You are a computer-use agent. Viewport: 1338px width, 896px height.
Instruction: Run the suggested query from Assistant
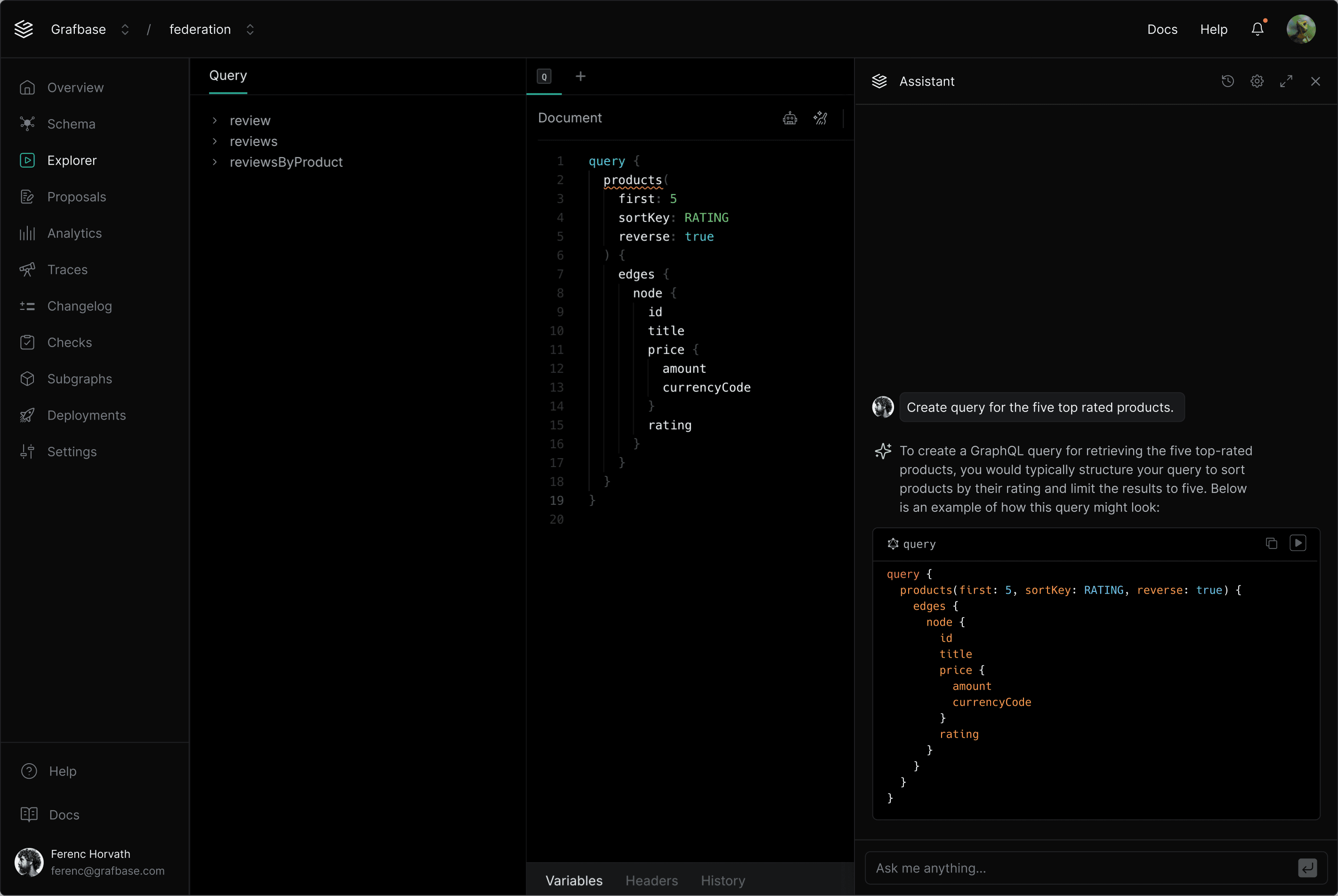(x=1298, y=543)
